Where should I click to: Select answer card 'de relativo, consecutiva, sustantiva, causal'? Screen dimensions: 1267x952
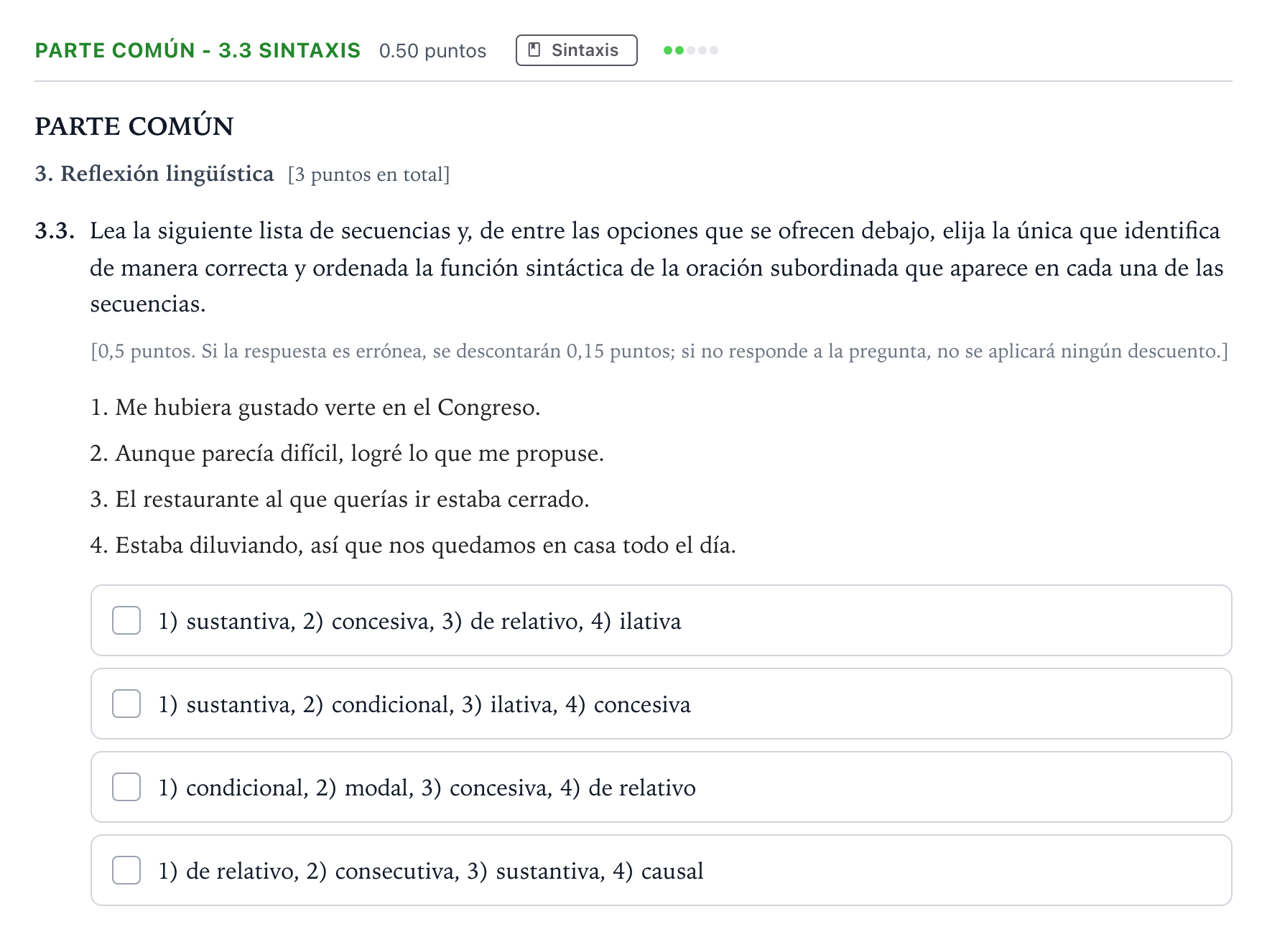click(661, 870)
